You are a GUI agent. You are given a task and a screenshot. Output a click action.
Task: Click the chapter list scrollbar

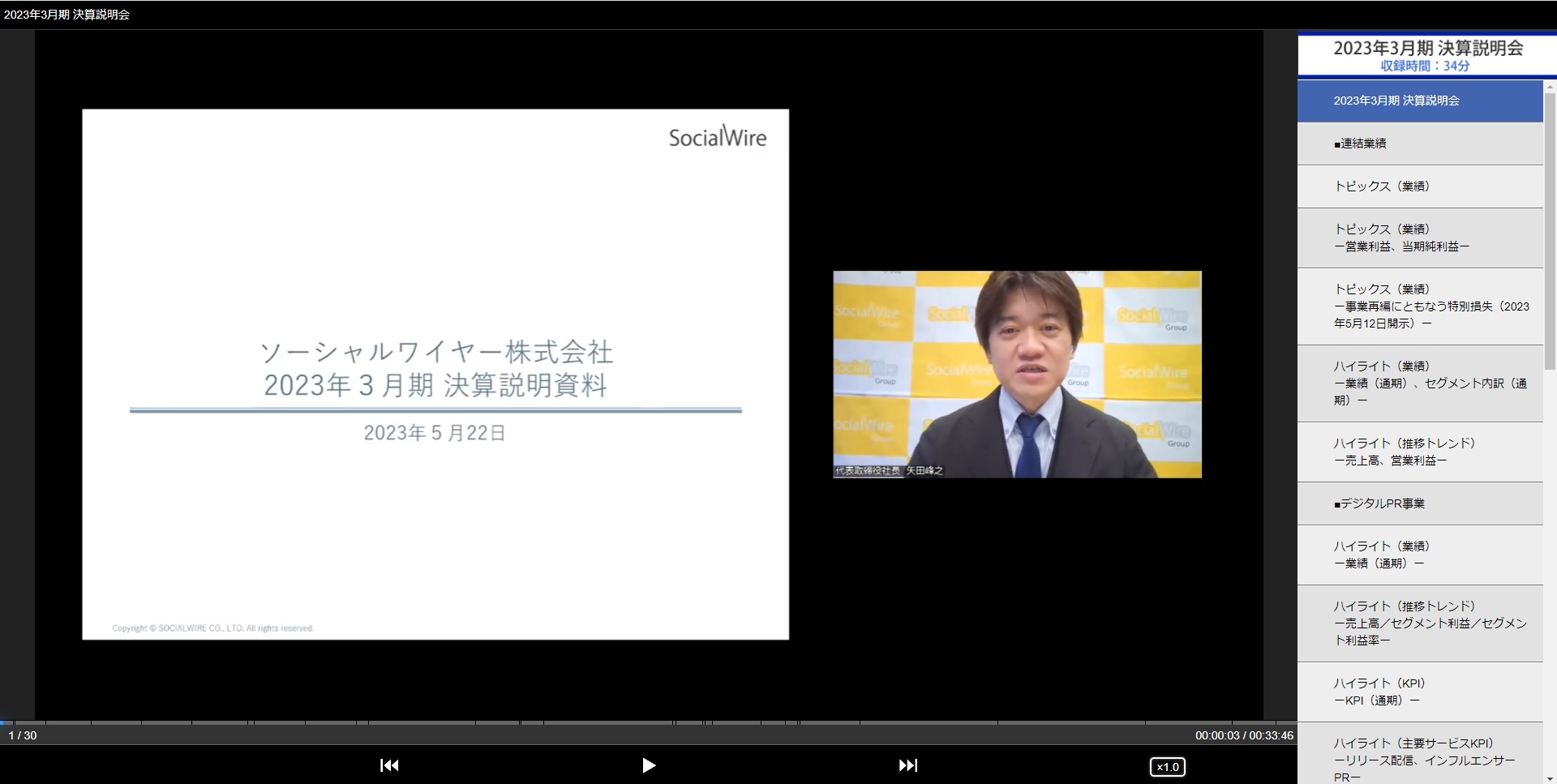pos(1550,231)
